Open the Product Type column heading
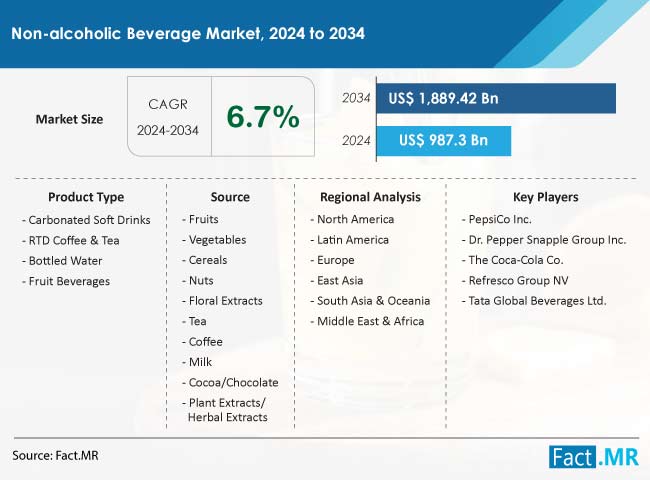The image size is (650, 480). (x=84, y=197)
